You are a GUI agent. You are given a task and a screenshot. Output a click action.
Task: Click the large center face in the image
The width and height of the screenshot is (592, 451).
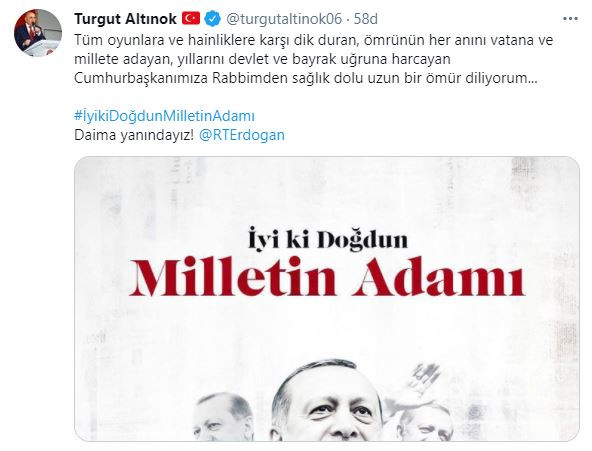pos(327,401)
